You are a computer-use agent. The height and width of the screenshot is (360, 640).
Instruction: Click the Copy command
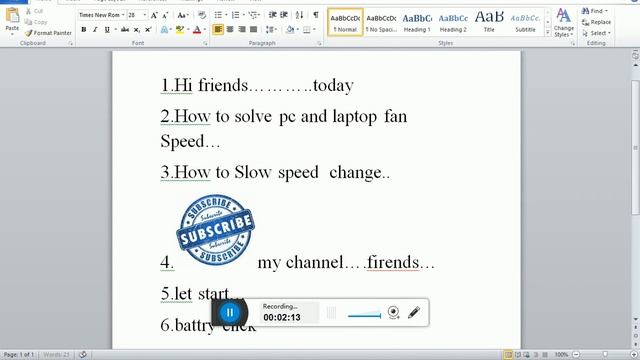(x=36, y=22)
